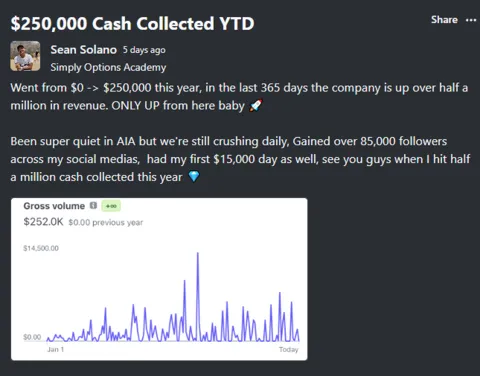Click the $14,500.00 y-axis label
The width and height of the screenshot is (480, 376).
tap(41, 248)
